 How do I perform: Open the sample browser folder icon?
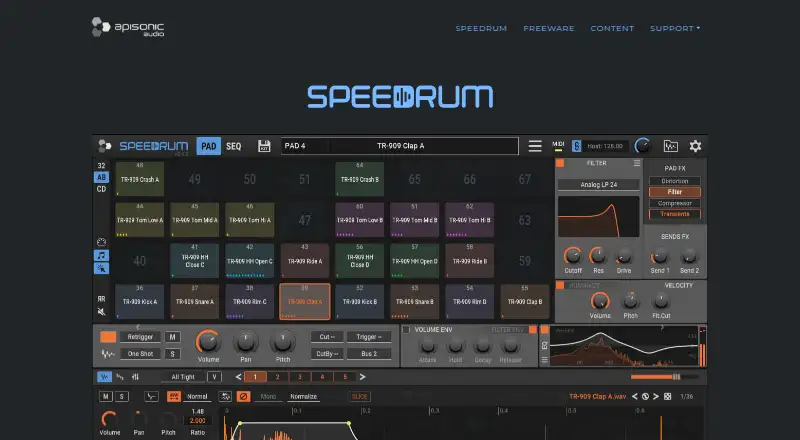click(670, 146)
